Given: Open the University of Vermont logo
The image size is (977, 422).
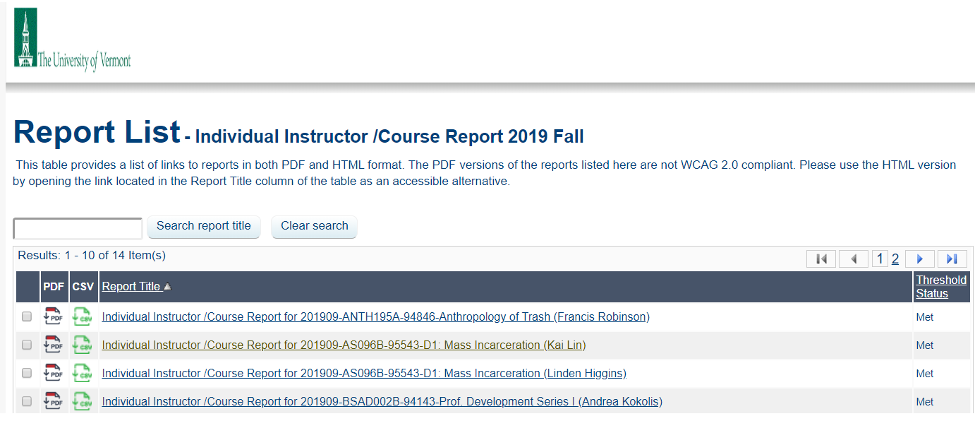Looking at the screenshot, I should pos(72,40).
